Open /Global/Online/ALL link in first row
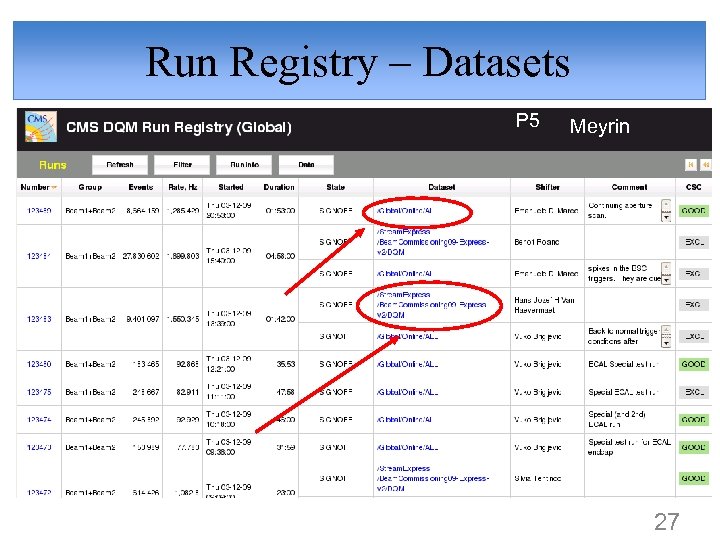The height and width of the screenshot is (540, 720). click(x=404, y=211)
